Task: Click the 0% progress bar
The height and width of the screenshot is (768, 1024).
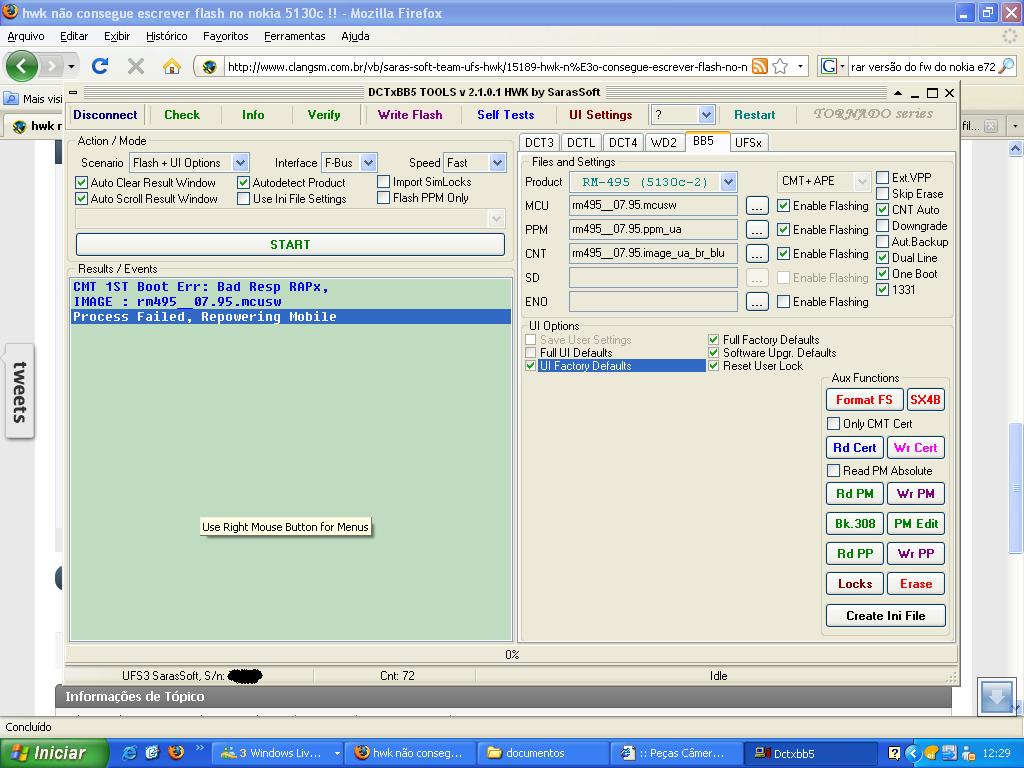Action: pos(512,654)
